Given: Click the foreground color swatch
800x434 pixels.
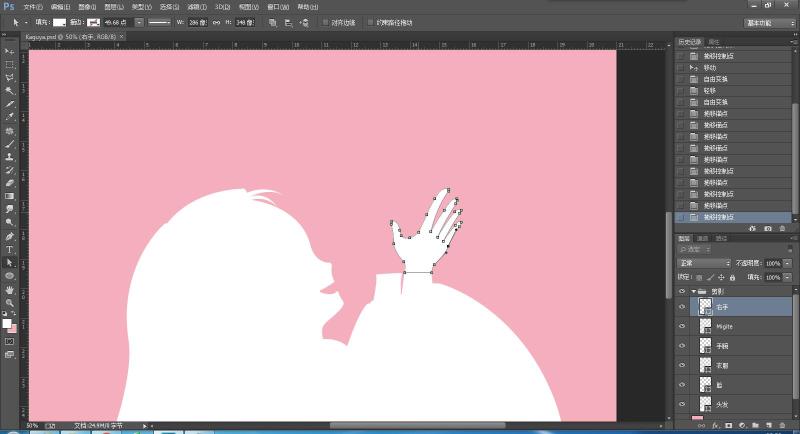Looking at the screenshot, I should [7, 323].
